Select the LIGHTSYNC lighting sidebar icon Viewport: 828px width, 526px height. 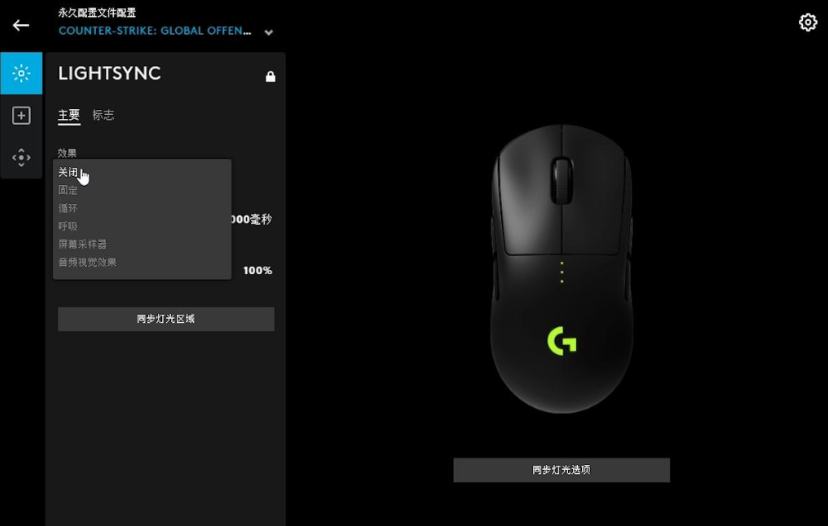[x=21, y=73]
